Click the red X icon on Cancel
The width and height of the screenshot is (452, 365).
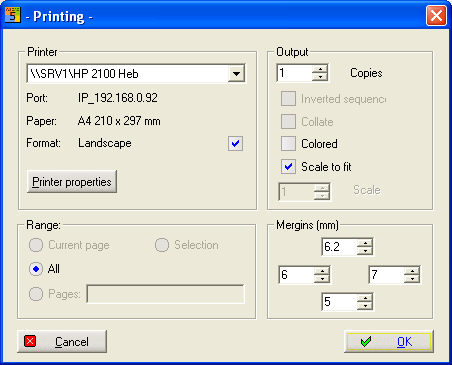click(x=30, y=341)
